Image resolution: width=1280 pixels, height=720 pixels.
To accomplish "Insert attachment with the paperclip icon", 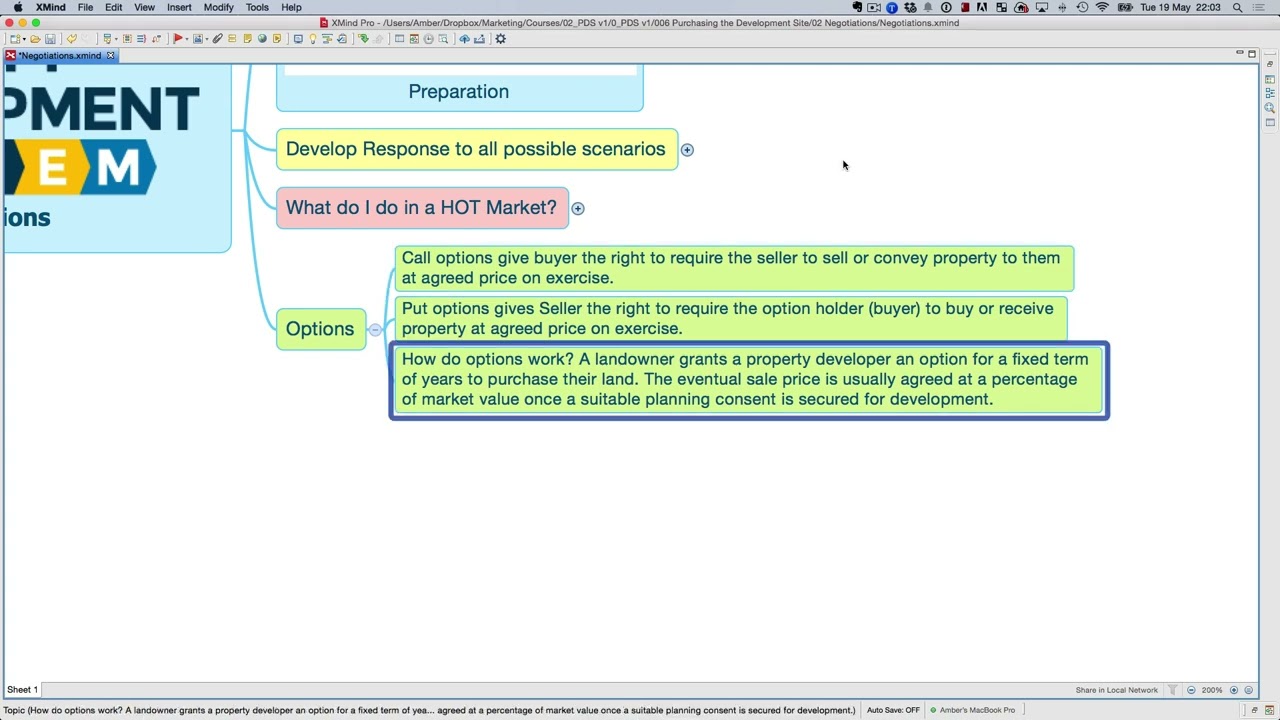I will pos(217,39).
